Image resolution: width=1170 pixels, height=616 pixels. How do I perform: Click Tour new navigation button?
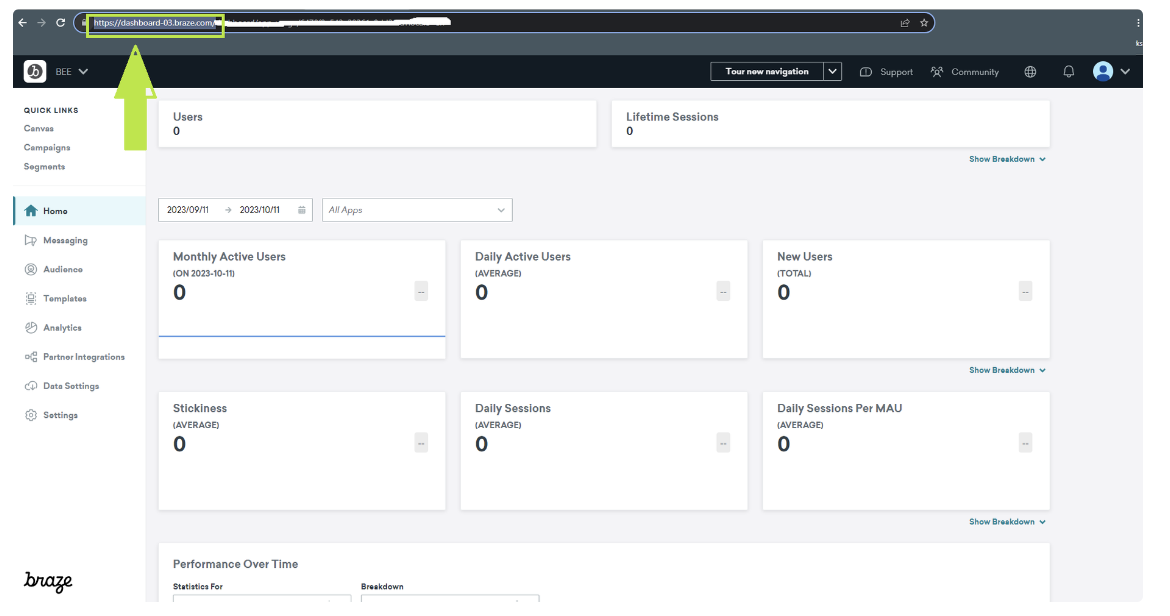(766, 72)
